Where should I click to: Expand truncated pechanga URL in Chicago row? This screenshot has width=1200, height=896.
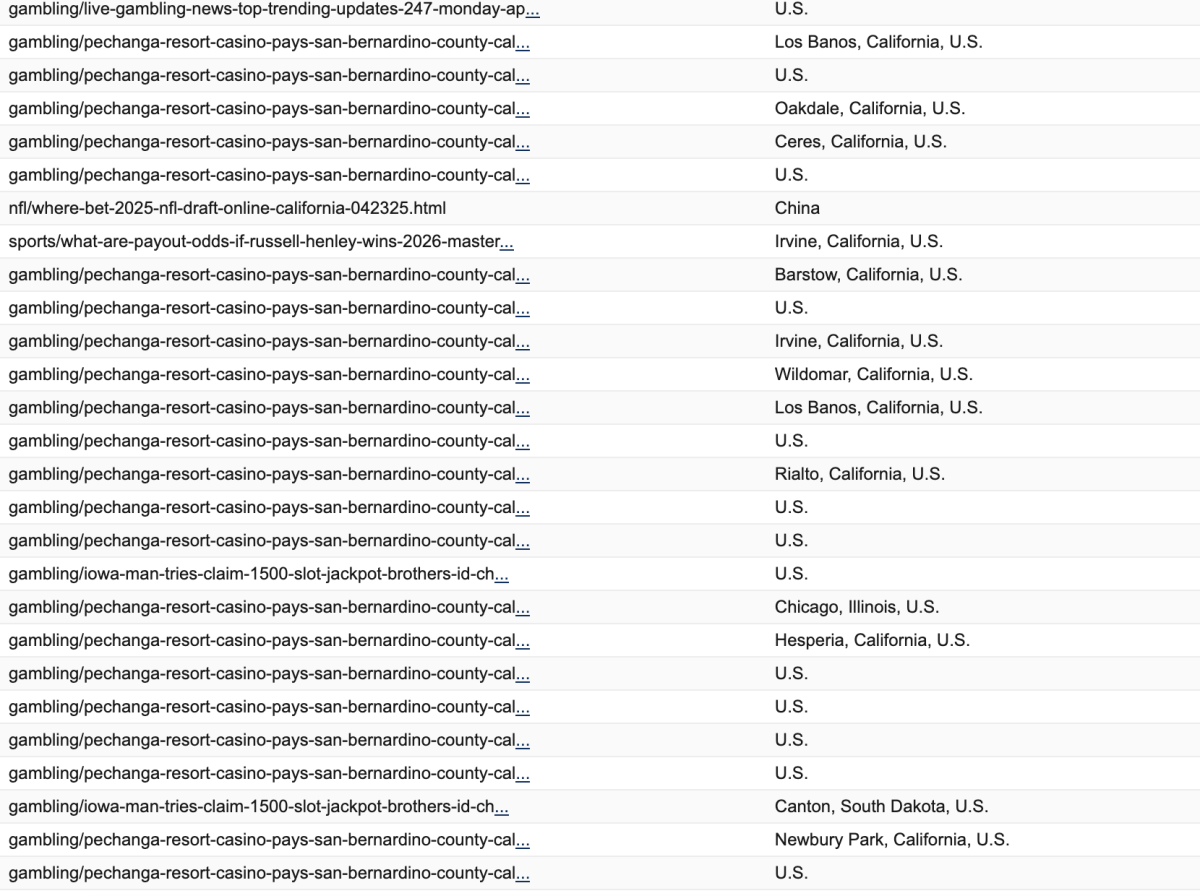click(523, 607)
